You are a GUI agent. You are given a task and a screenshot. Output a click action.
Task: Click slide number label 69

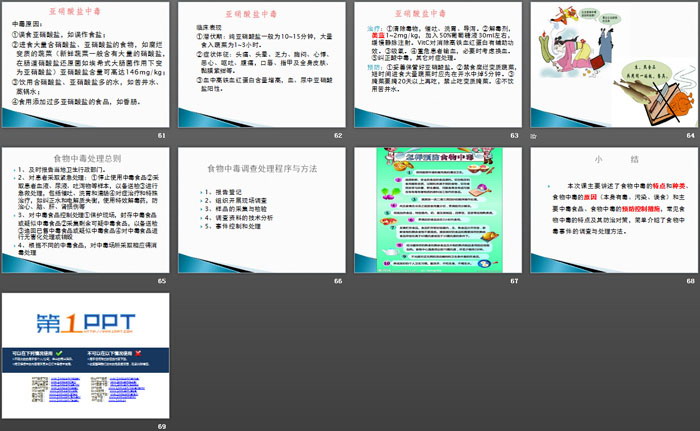(x=162, y=427)
